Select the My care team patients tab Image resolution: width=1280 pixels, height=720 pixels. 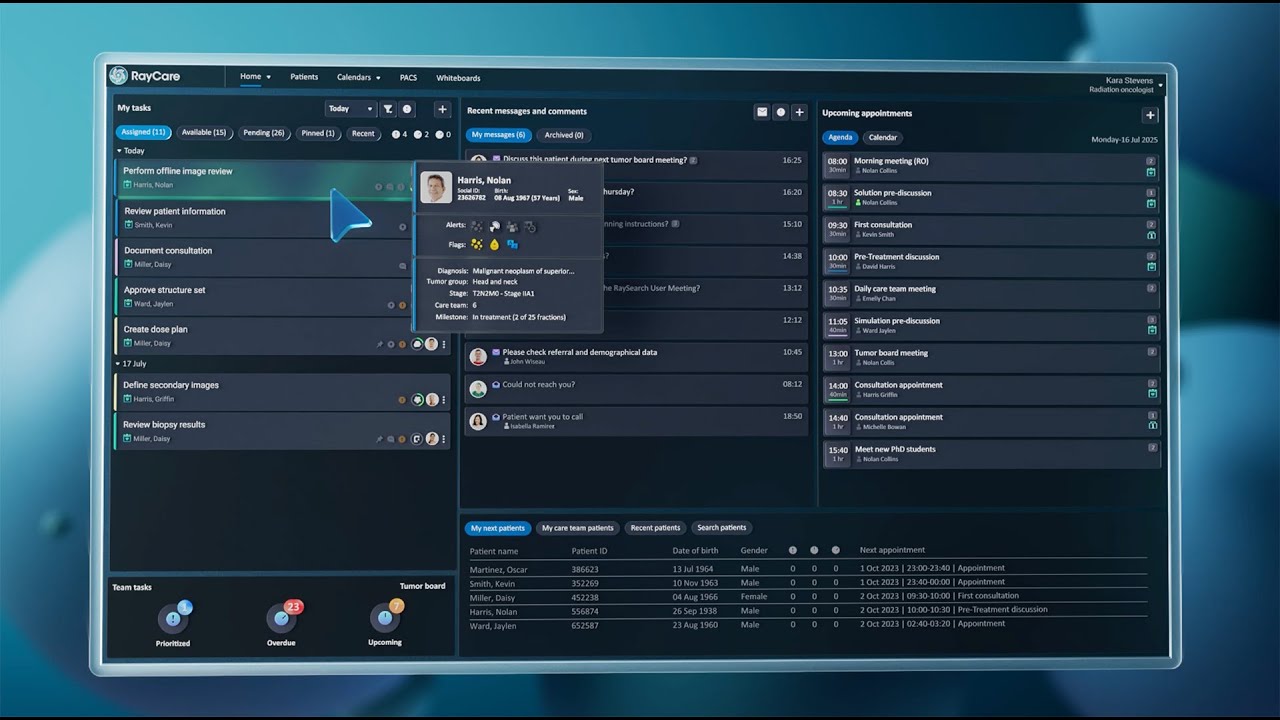pyautogui.click(x=578, y=528)
